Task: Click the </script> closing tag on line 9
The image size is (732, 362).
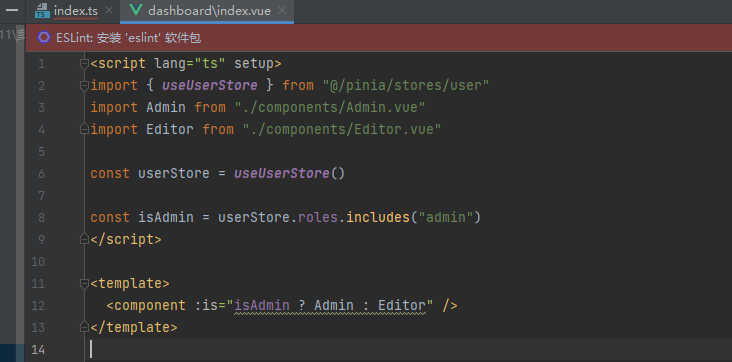Action: tap(126, 239)
